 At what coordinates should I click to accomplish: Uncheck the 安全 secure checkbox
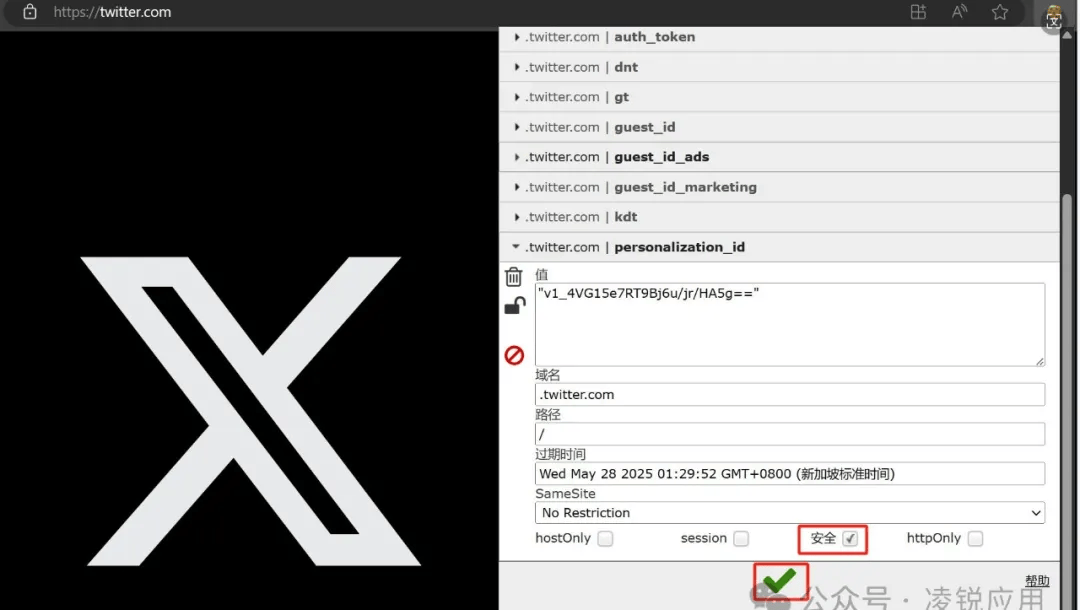coord(850,538)
